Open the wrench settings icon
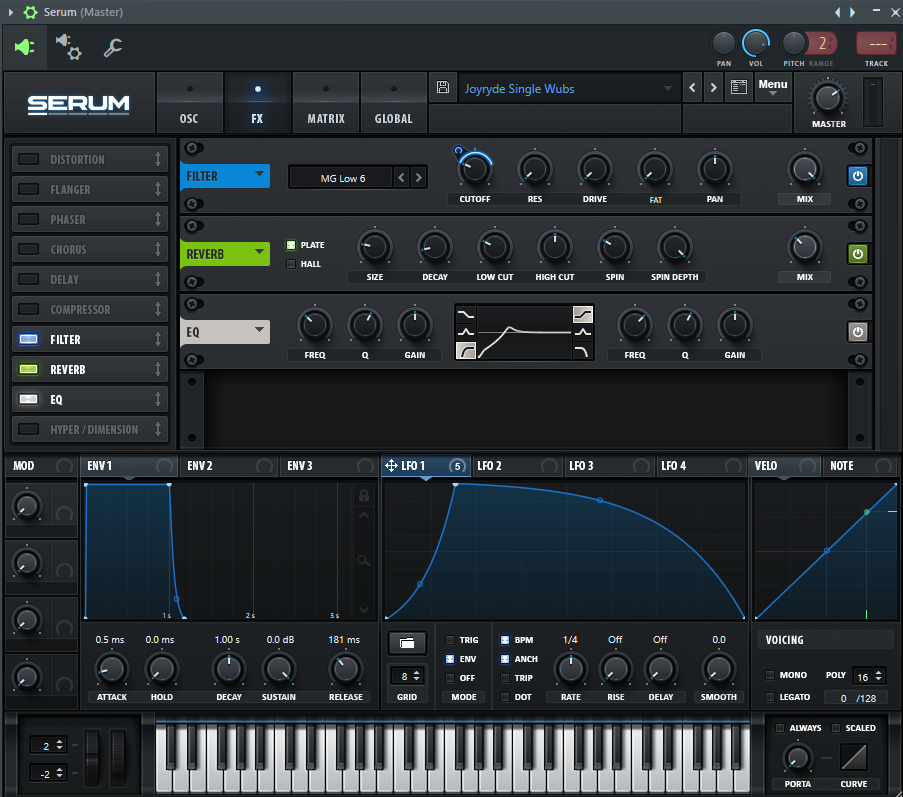The image size is (903, 797). click(x=113, y=48)
